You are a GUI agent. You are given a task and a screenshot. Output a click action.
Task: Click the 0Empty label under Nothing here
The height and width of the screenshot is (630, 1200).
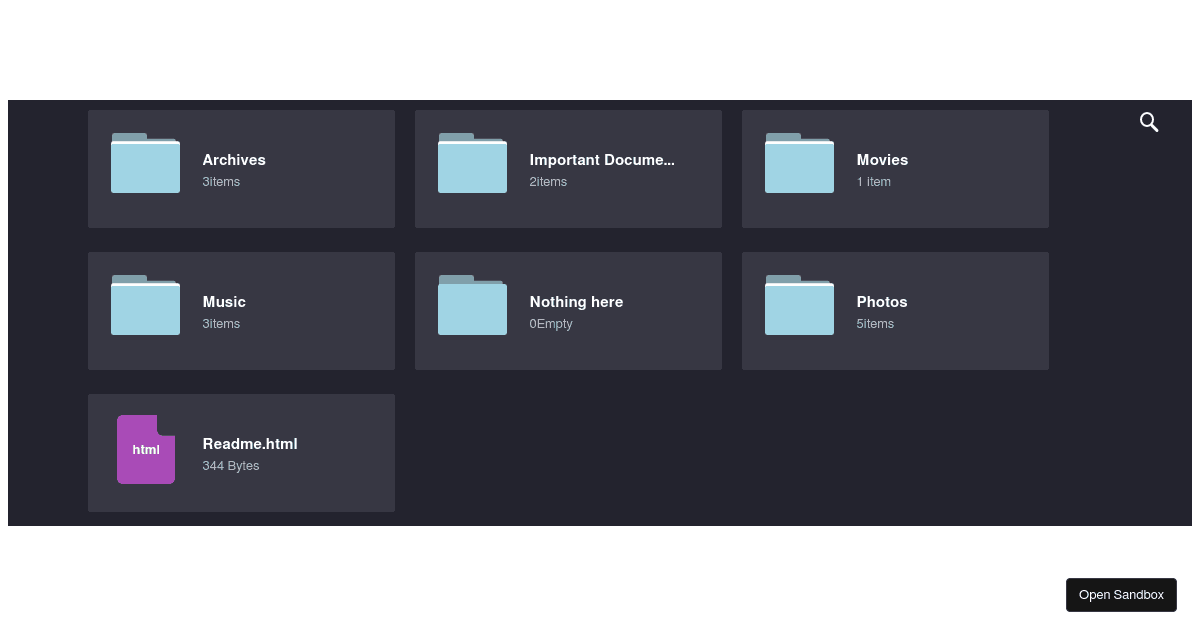(551, 324)
